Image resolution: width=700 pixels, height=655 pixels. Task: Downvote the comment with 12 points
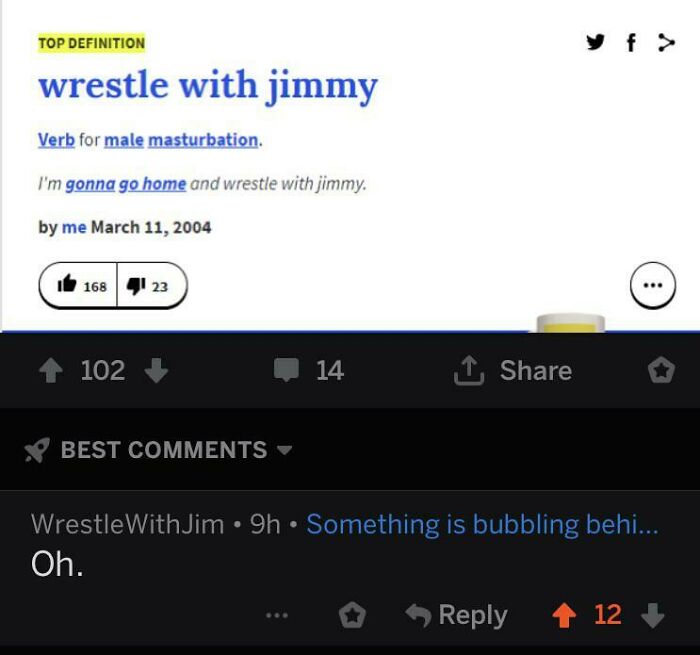(x=653, y=615)
